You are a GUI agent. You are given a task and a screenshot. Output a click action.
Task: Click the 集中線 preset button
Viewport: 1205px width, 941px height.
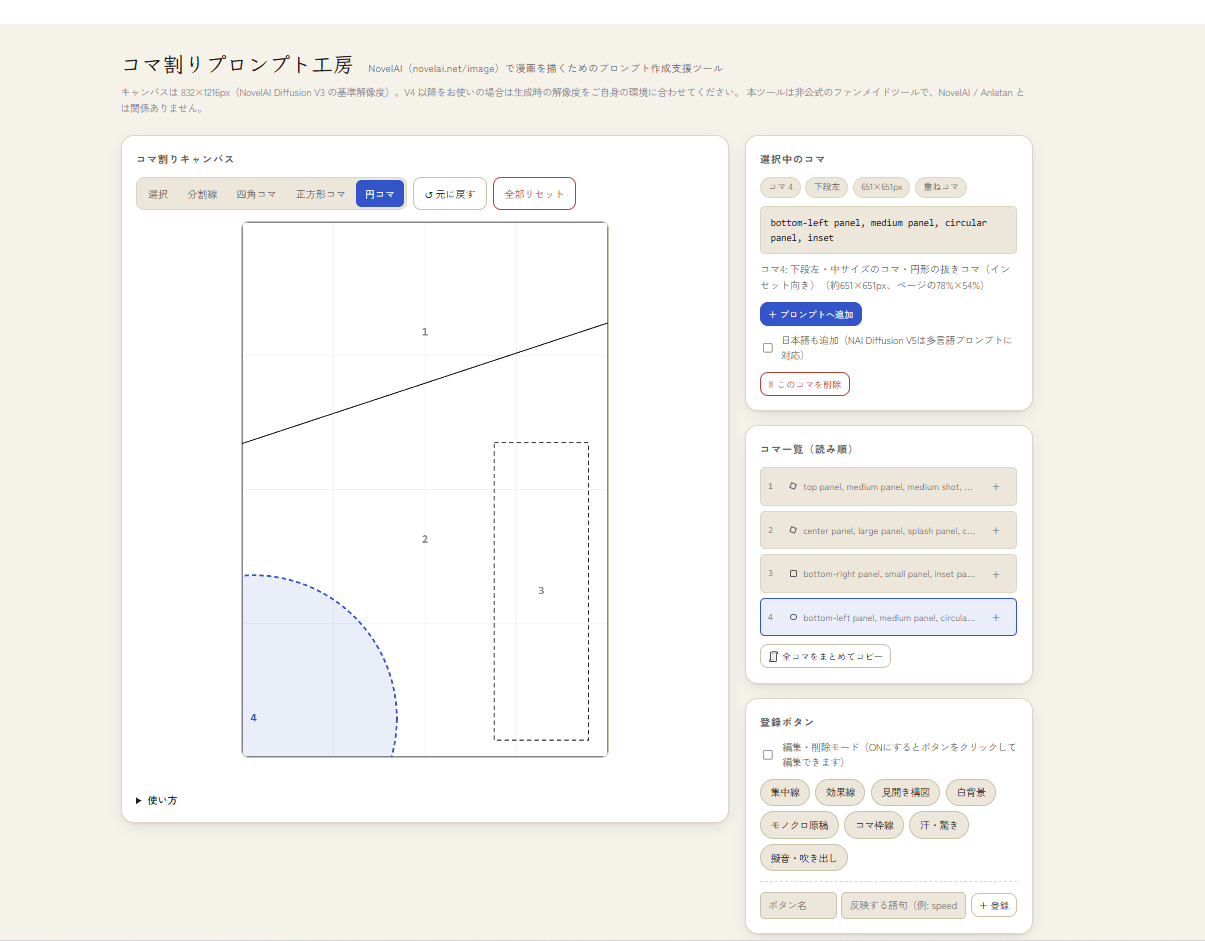[785, 793]
